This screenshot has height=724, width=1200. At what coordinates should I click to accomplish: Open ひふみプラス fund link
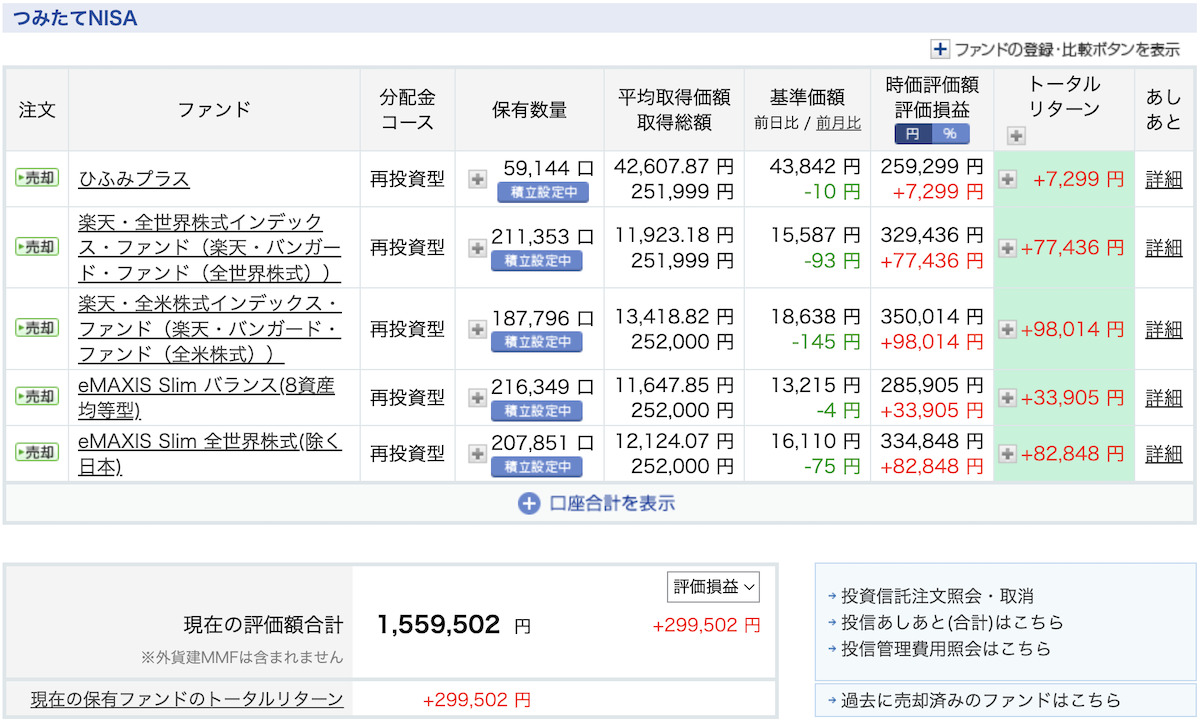click(x=134, y=179)
